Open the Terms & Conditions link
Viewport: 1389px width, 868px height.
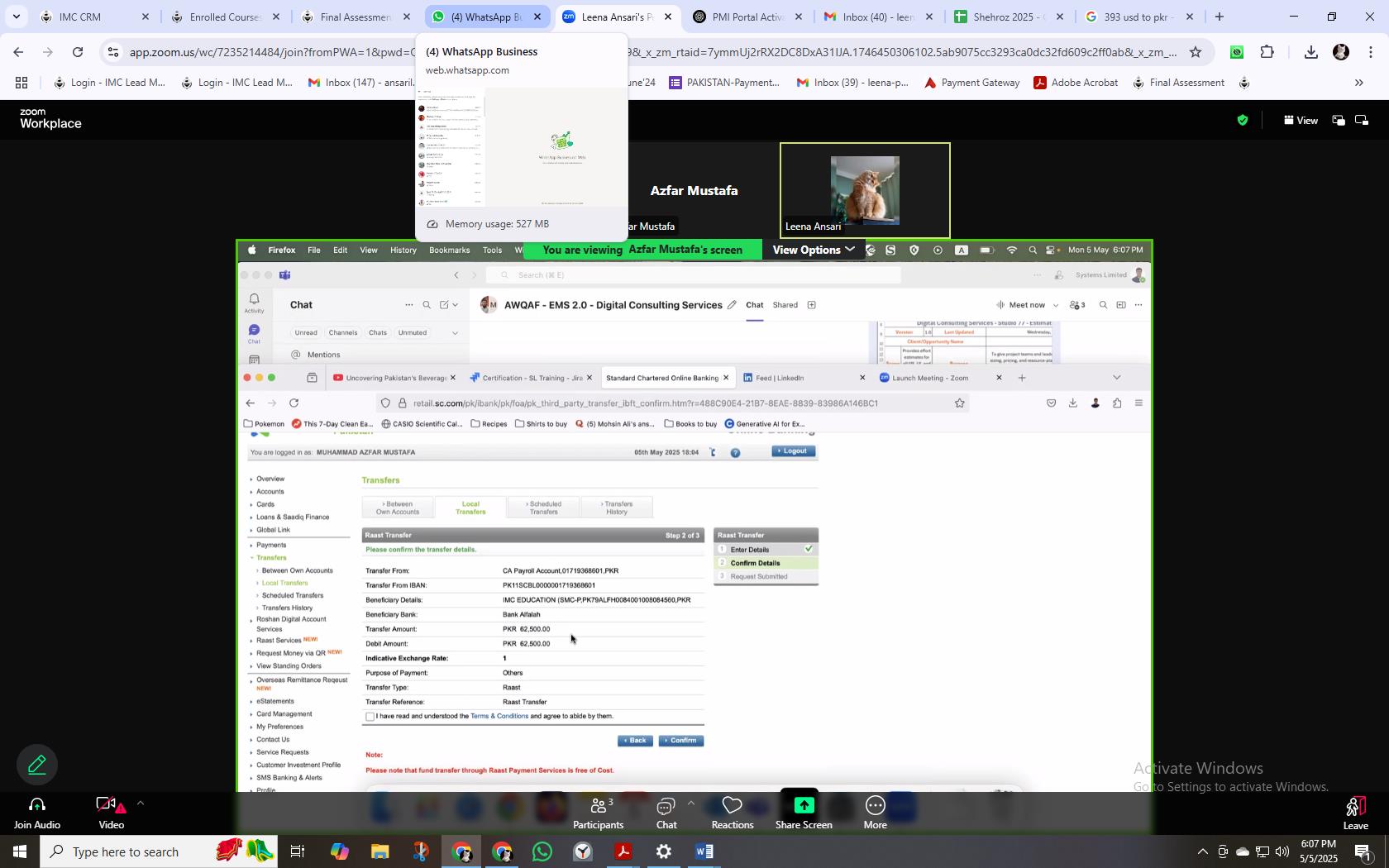coord(499,716)
